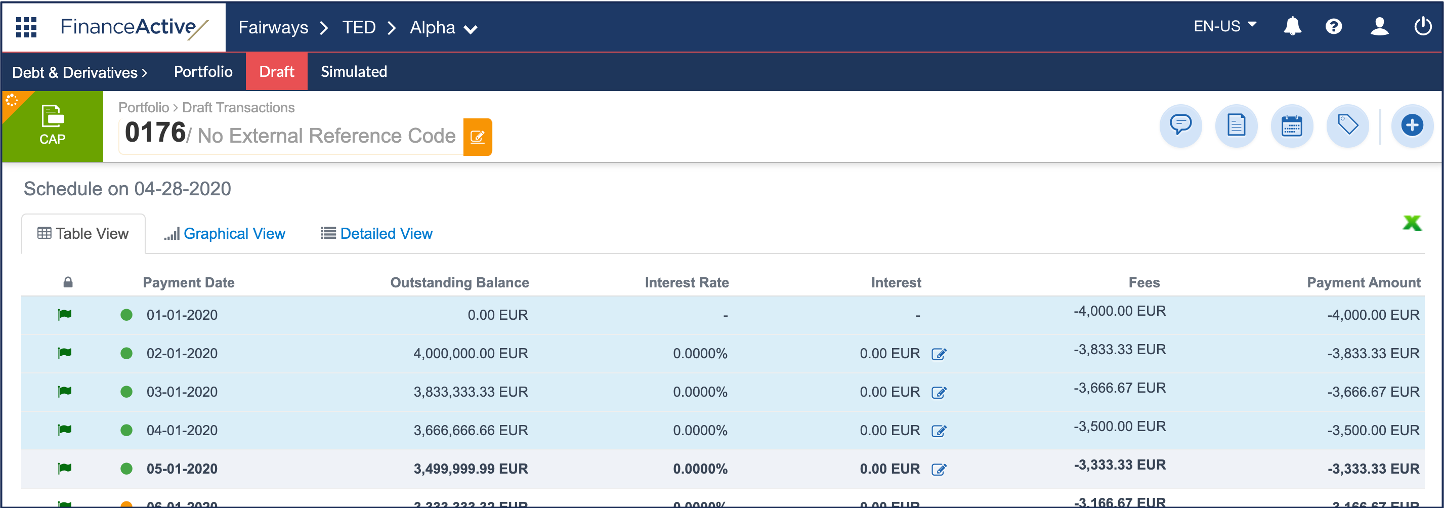
Task: Select Fairways in breadcrumb
Action: (273, 28)
